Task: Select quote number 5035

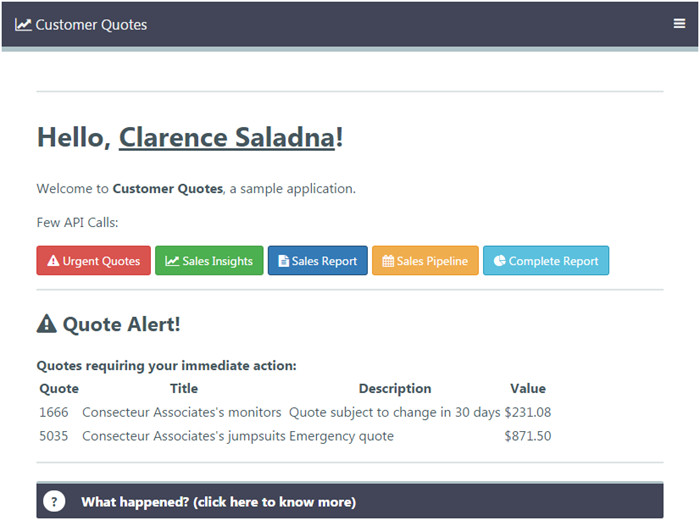Action: point(54,436)
